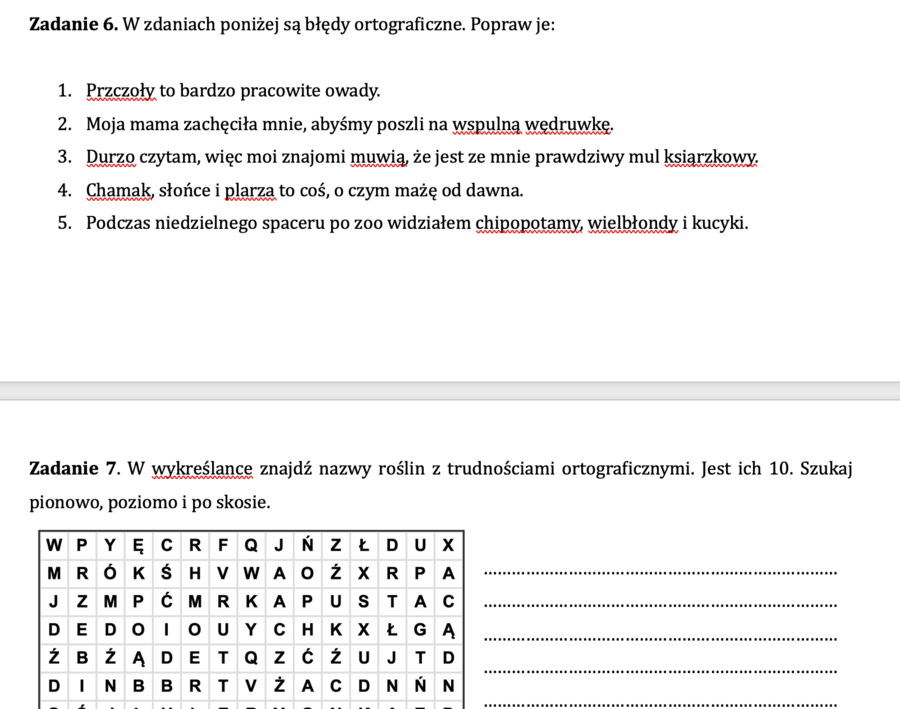Click the misspelled word "ksiąrzkowy"
This screenshot has width=900, height=709.
pos(710,157)
